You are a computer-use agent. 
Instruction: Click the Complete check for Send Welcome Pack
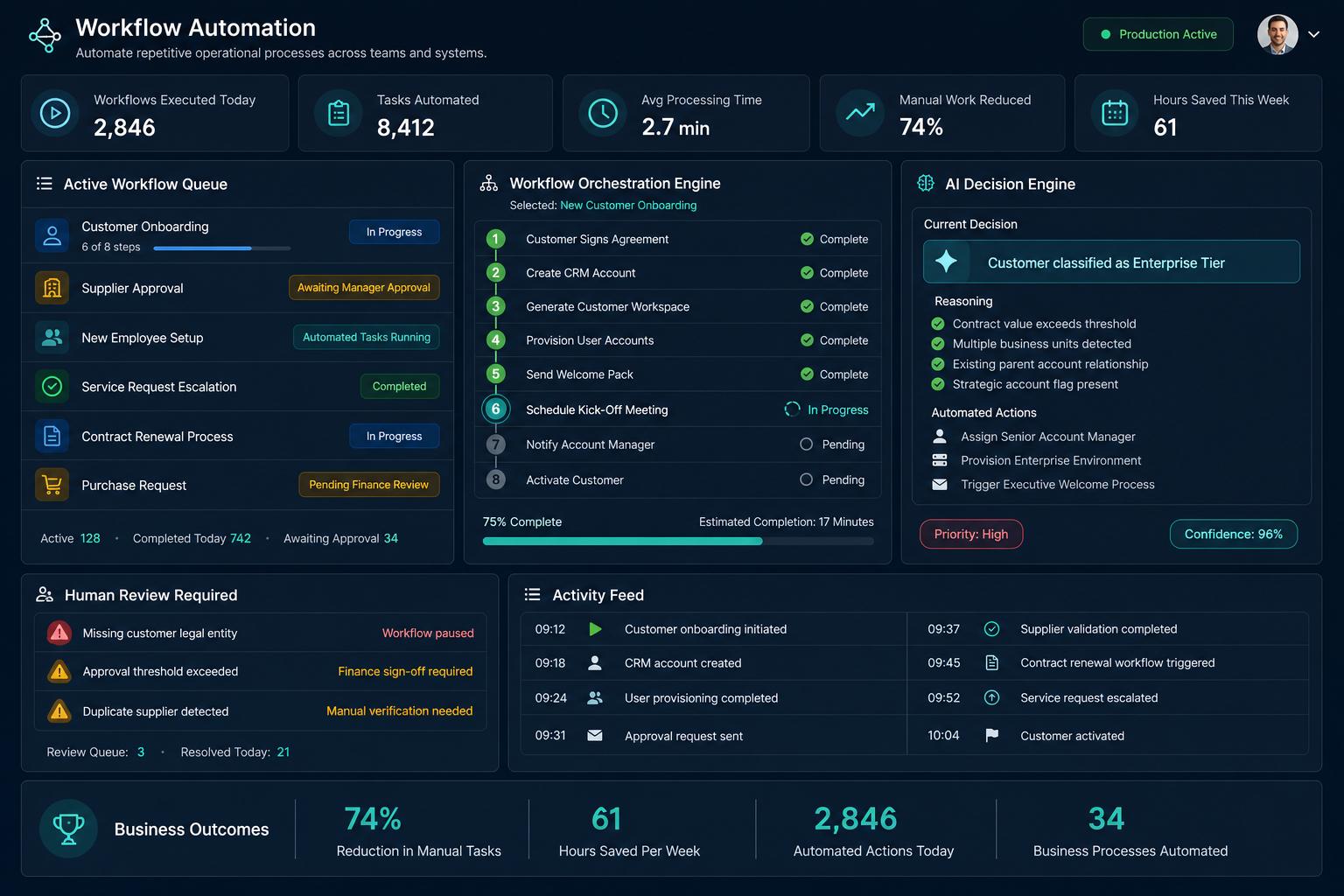[807, 374]
